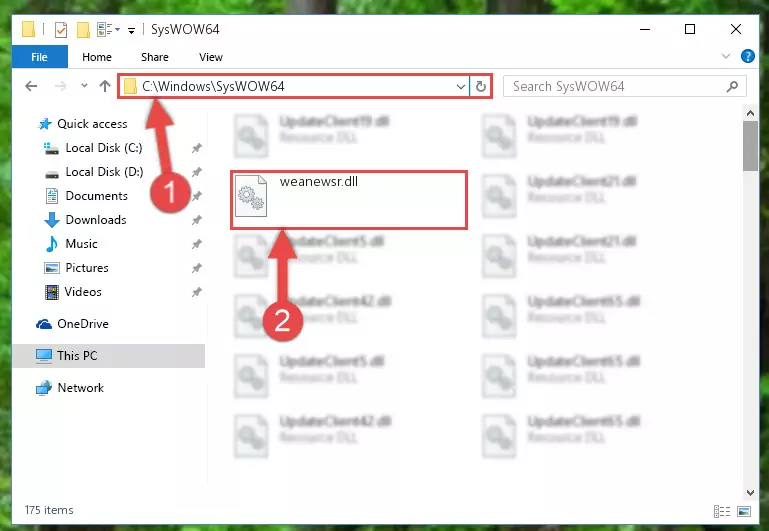Switch to the Home ribbon tab
769x531 pixels.
point(97,57)
